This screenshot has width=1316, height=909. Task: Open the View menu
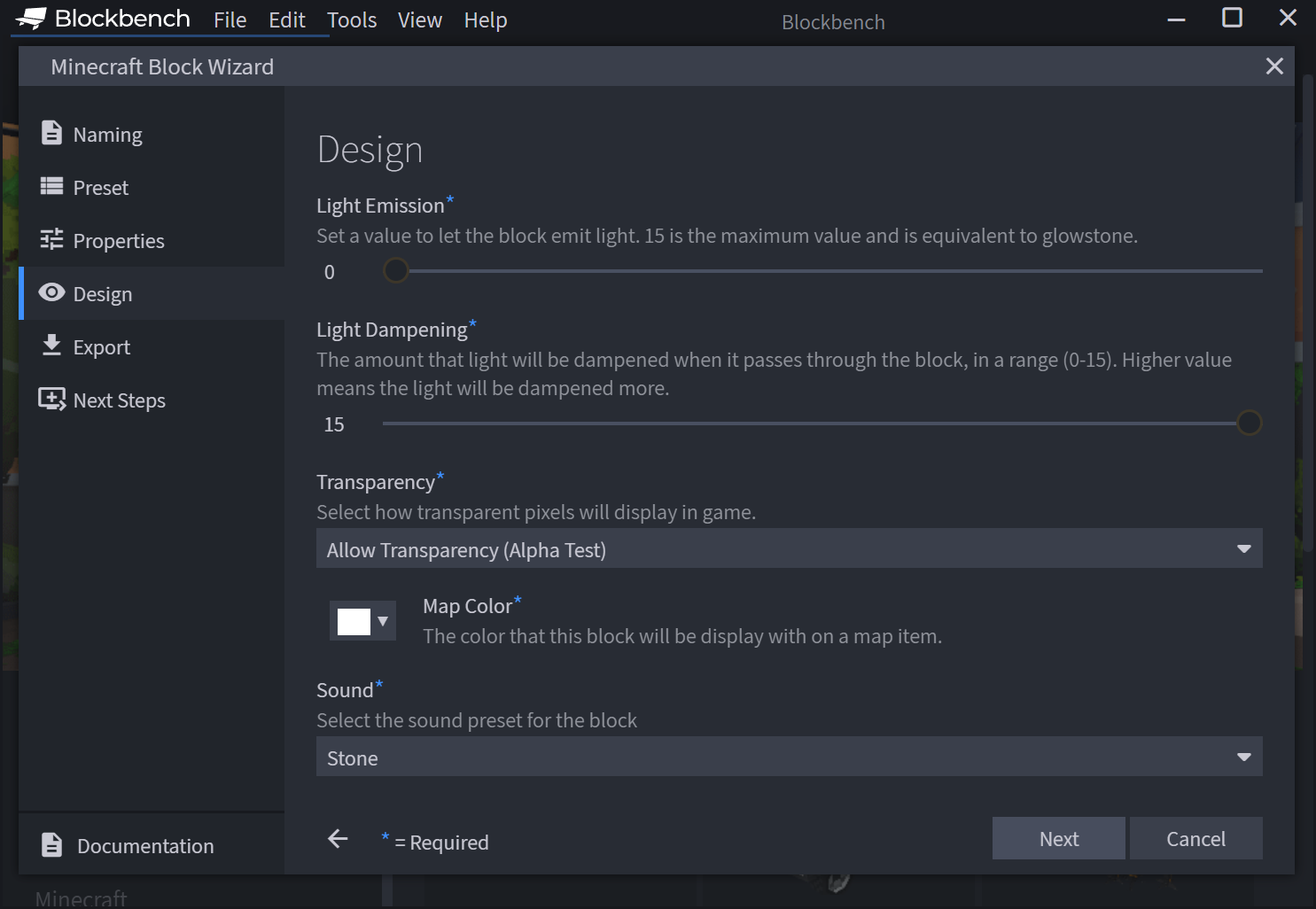pos(420,19)
